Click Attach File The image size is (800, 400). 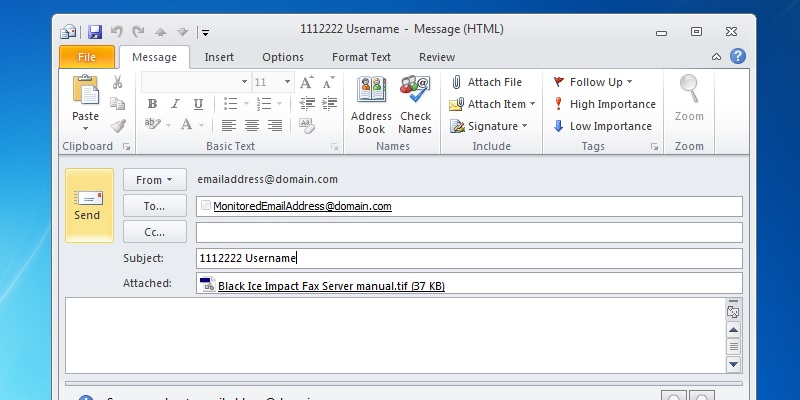coord(486,82)
